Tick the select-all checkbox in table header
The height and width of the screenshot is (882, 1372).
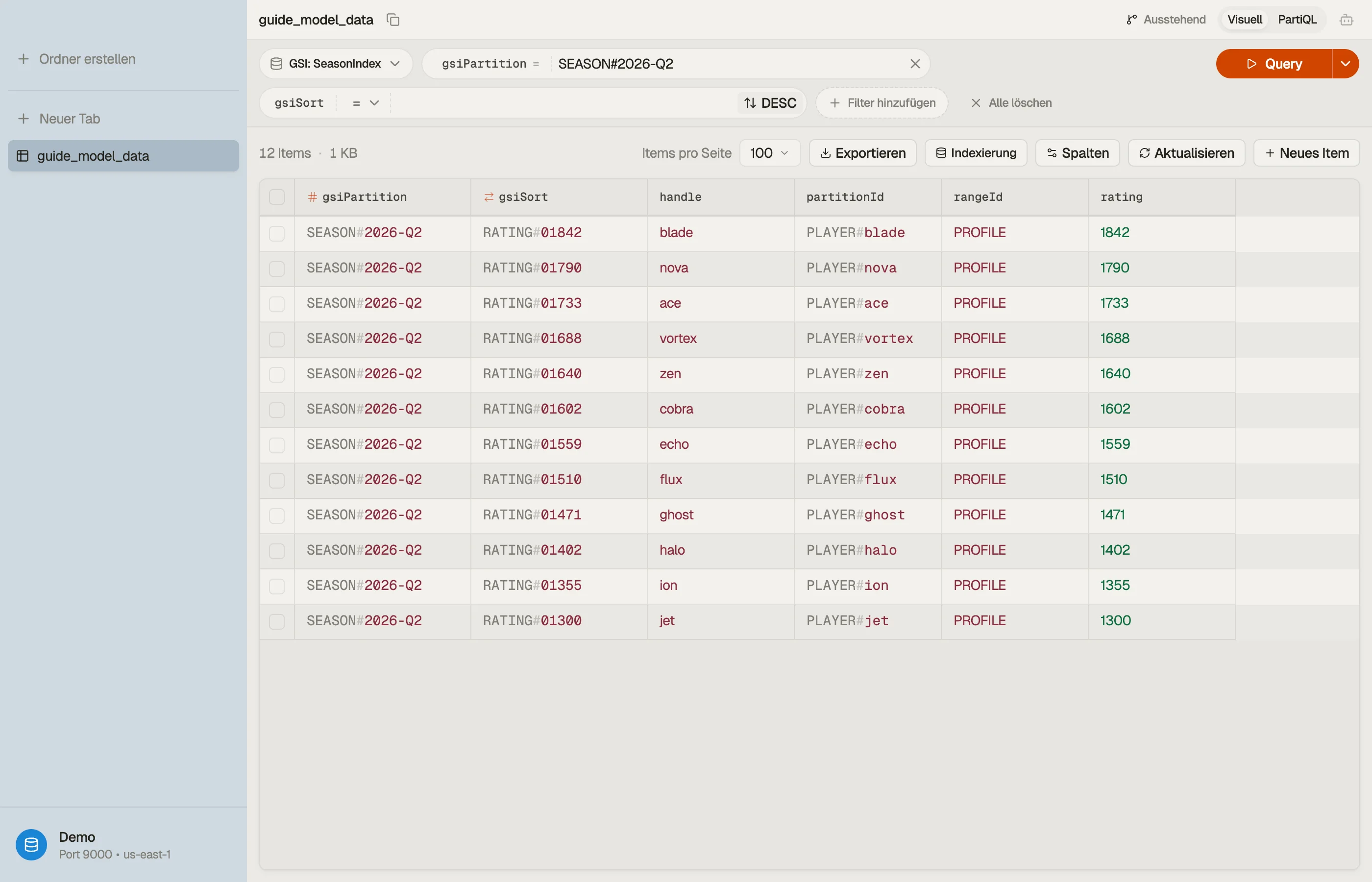(x=276, y=197)
